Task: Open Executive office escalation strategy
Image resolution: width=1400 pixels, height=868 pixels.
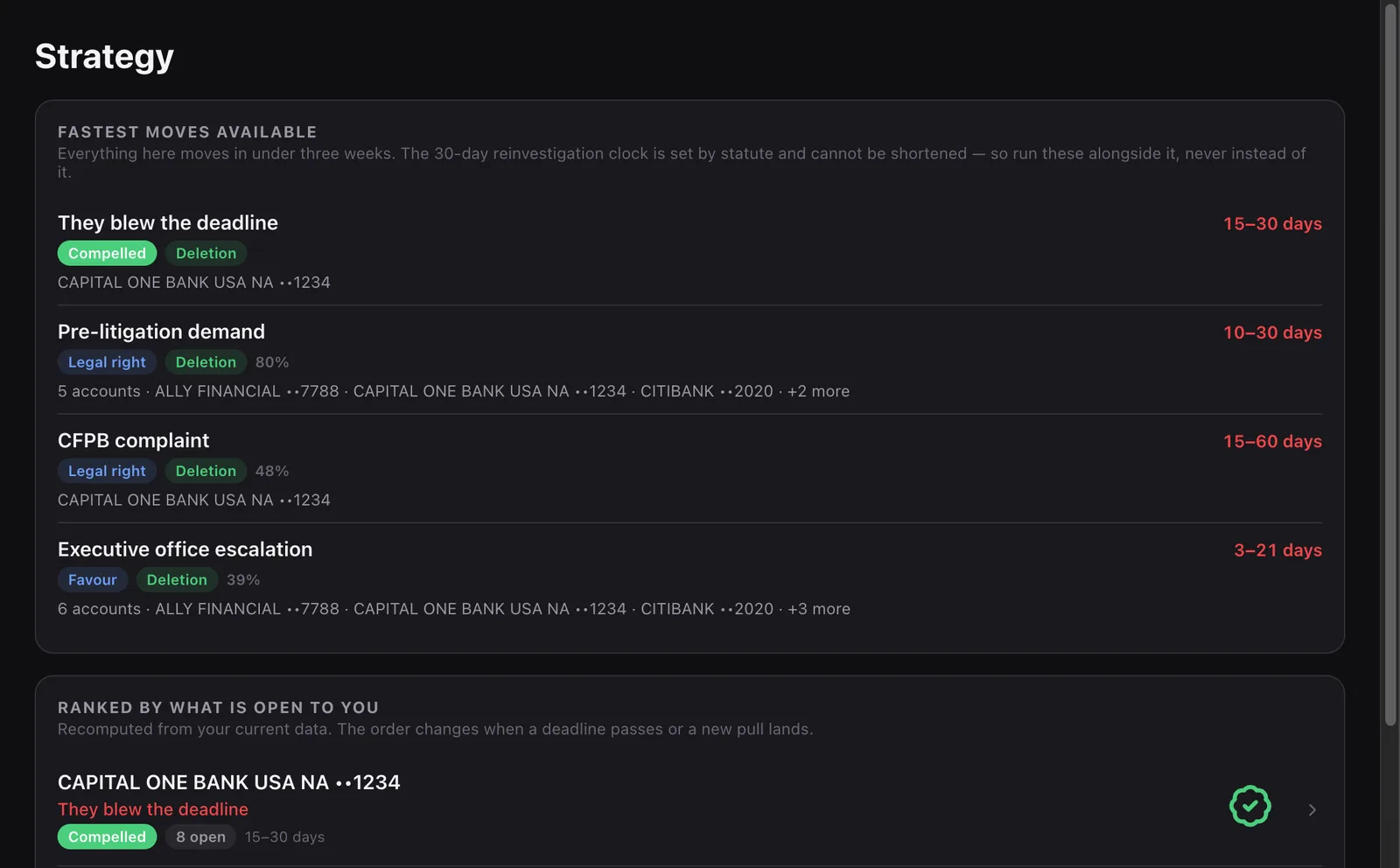Action: (185, 549)
